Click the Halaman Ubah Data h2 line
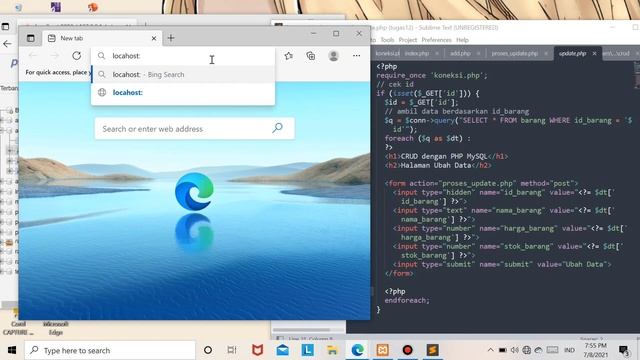640x360 pixels. [438, 165]
